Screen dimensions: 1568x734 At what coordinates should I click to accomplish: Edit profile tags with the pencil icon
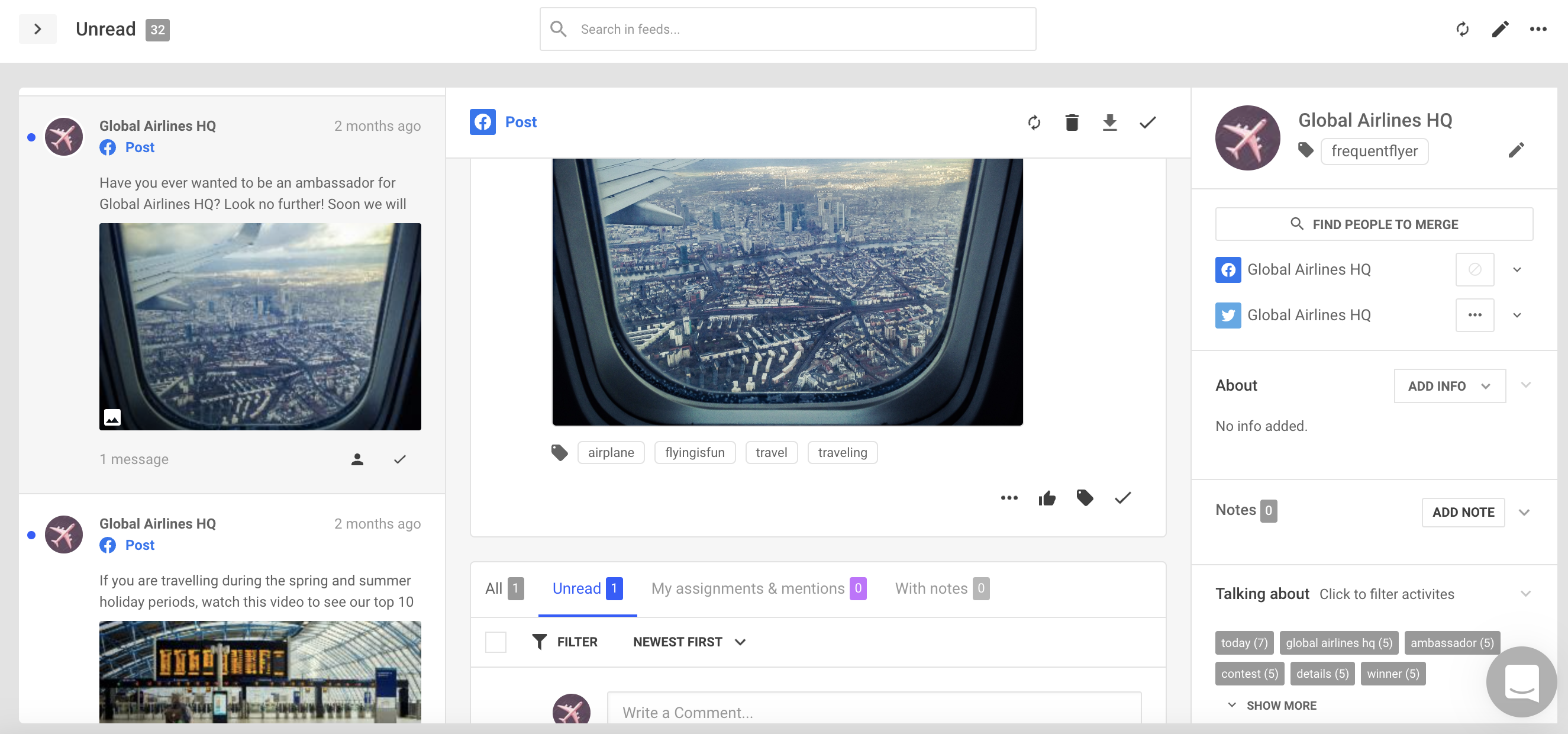pyautogui.click(x=1516, y=150)
